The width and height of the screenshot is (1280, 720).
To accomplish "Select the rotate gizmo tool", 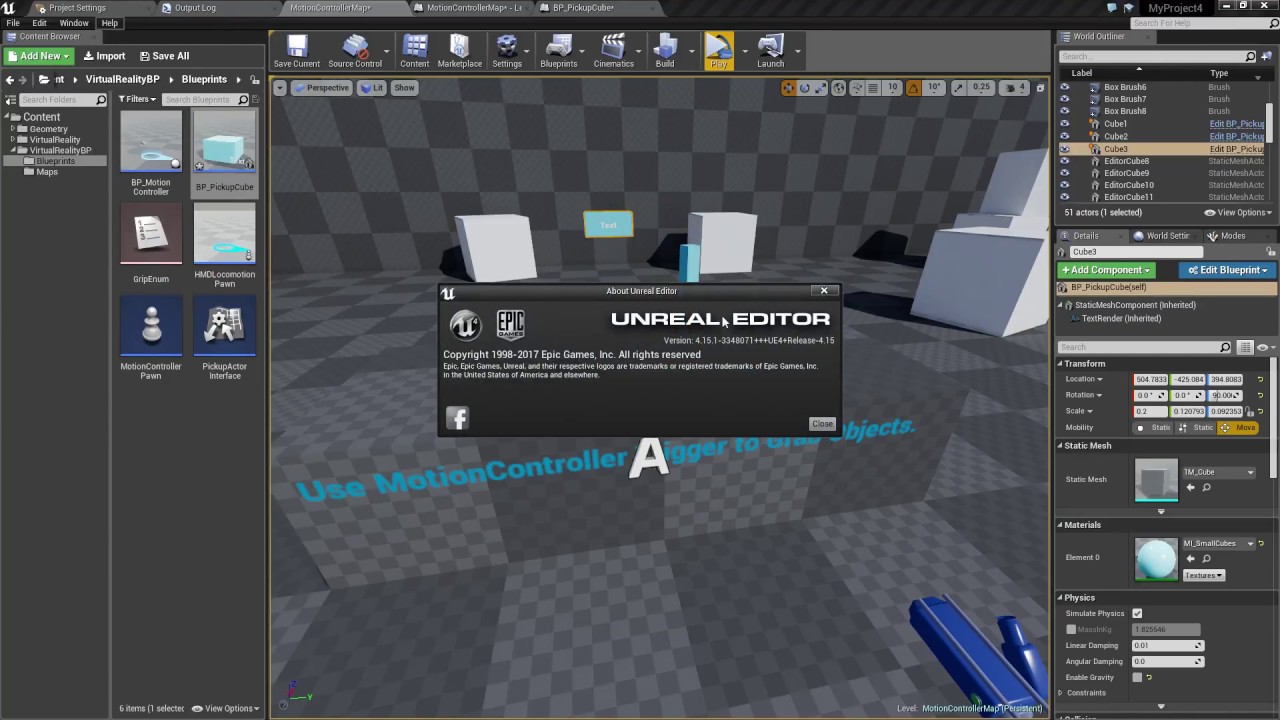I will tap(804, 88).
